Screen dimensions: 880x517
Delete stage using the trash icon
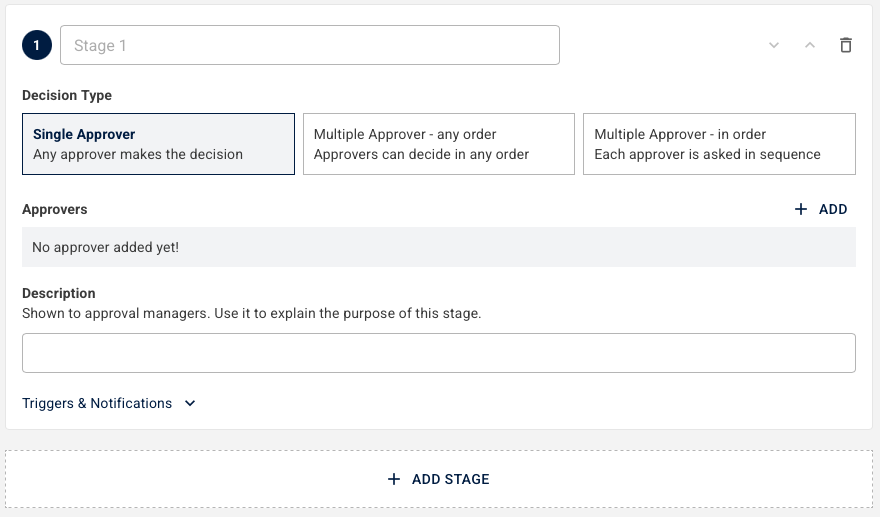tap(846, 45)
